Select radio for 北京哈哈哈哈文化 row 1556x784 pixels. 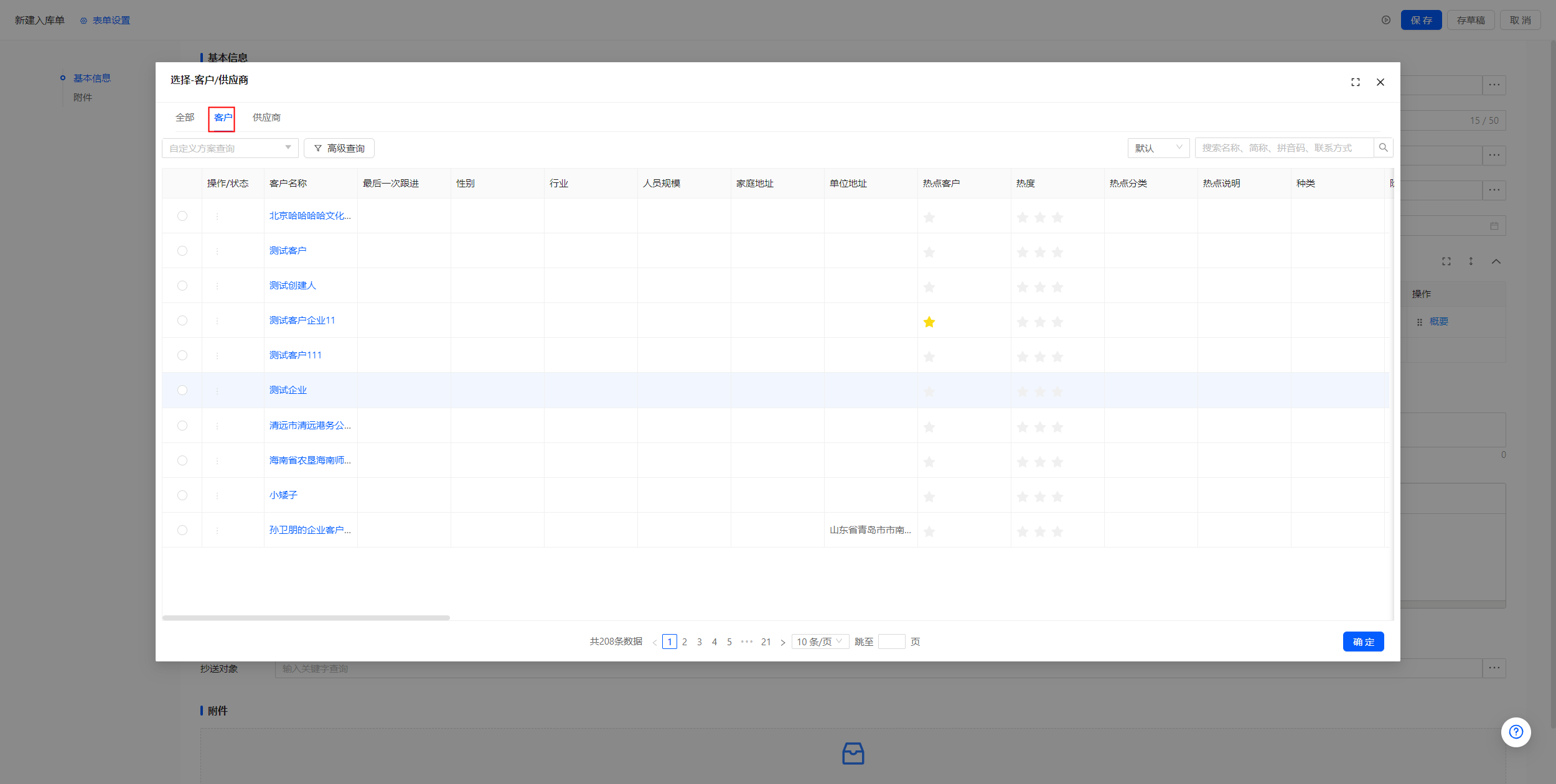(x=182, y=216)
